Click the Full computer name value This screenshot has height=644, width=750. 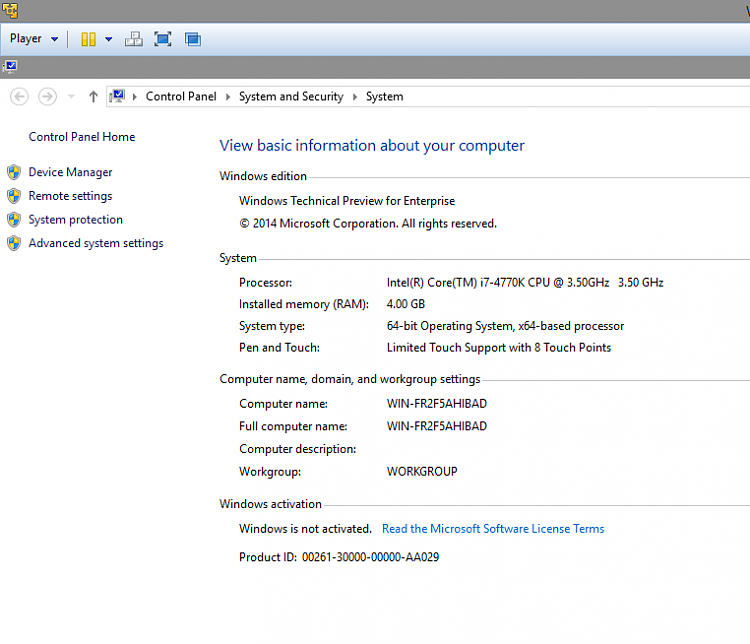pyautogui.click(x=437, y=426)
